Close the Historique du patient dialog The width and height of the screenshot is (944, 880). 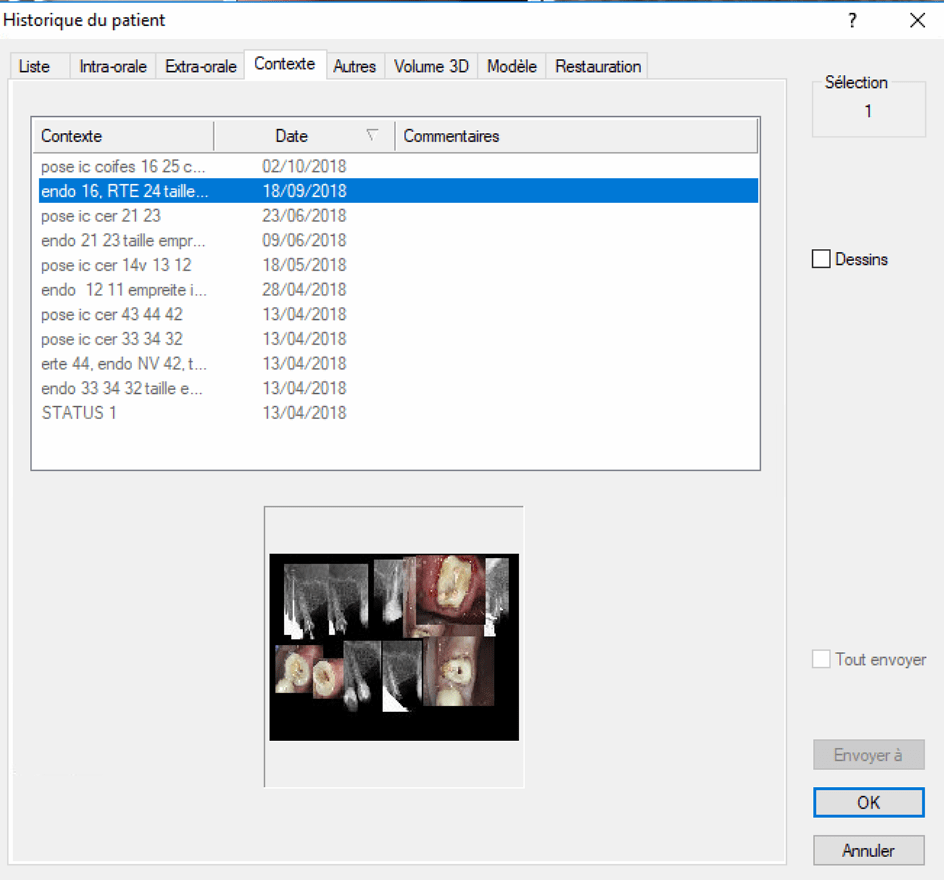(x=917, y=20)
